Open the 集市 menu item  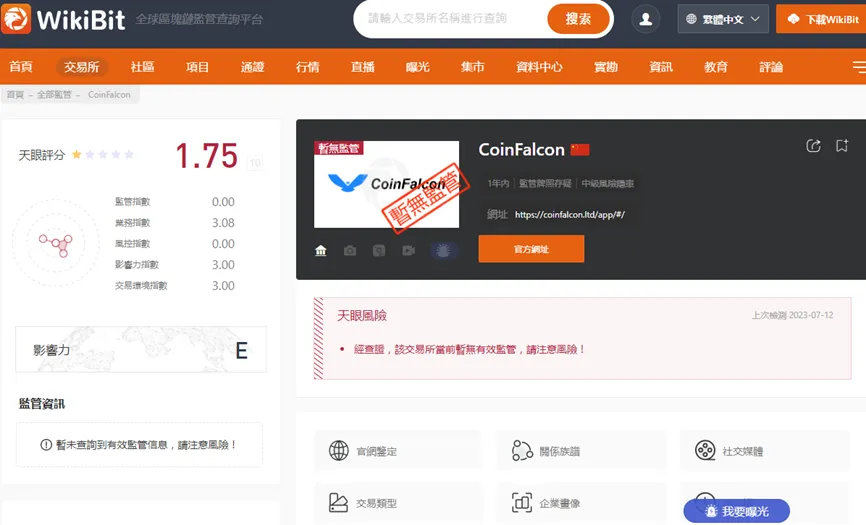[x=473, y=67]
